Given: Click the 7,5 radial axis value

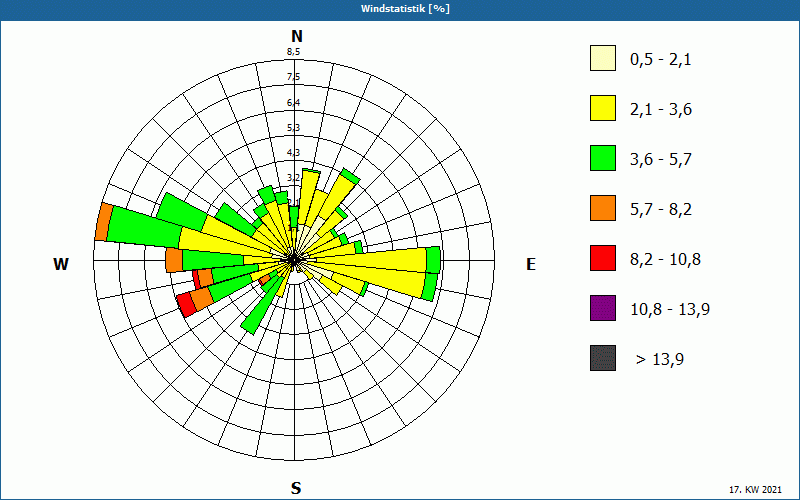Looking at the screenshot, I should [293, 77].
